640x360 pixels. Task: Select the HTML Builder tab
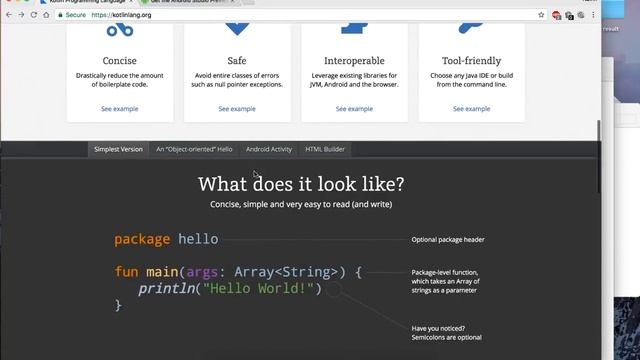[325, 149]
